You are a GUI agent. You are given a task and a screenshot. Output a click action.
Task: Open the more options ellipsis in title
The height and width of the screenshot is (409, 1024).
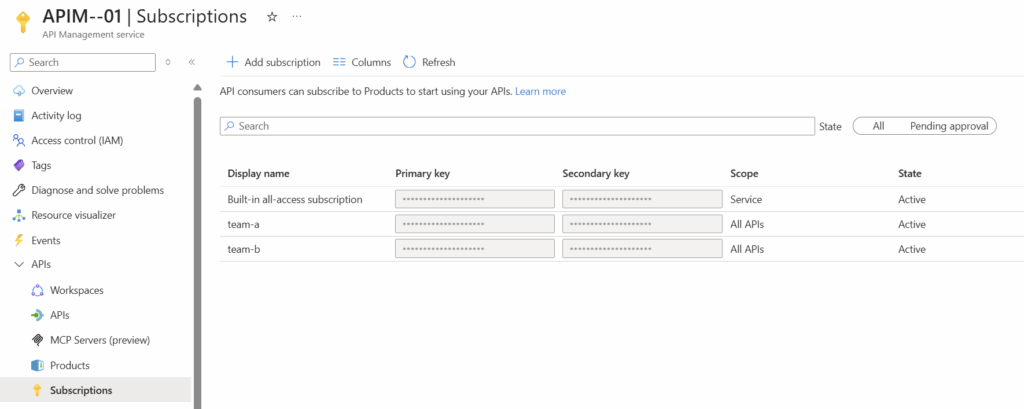[296, 17]
